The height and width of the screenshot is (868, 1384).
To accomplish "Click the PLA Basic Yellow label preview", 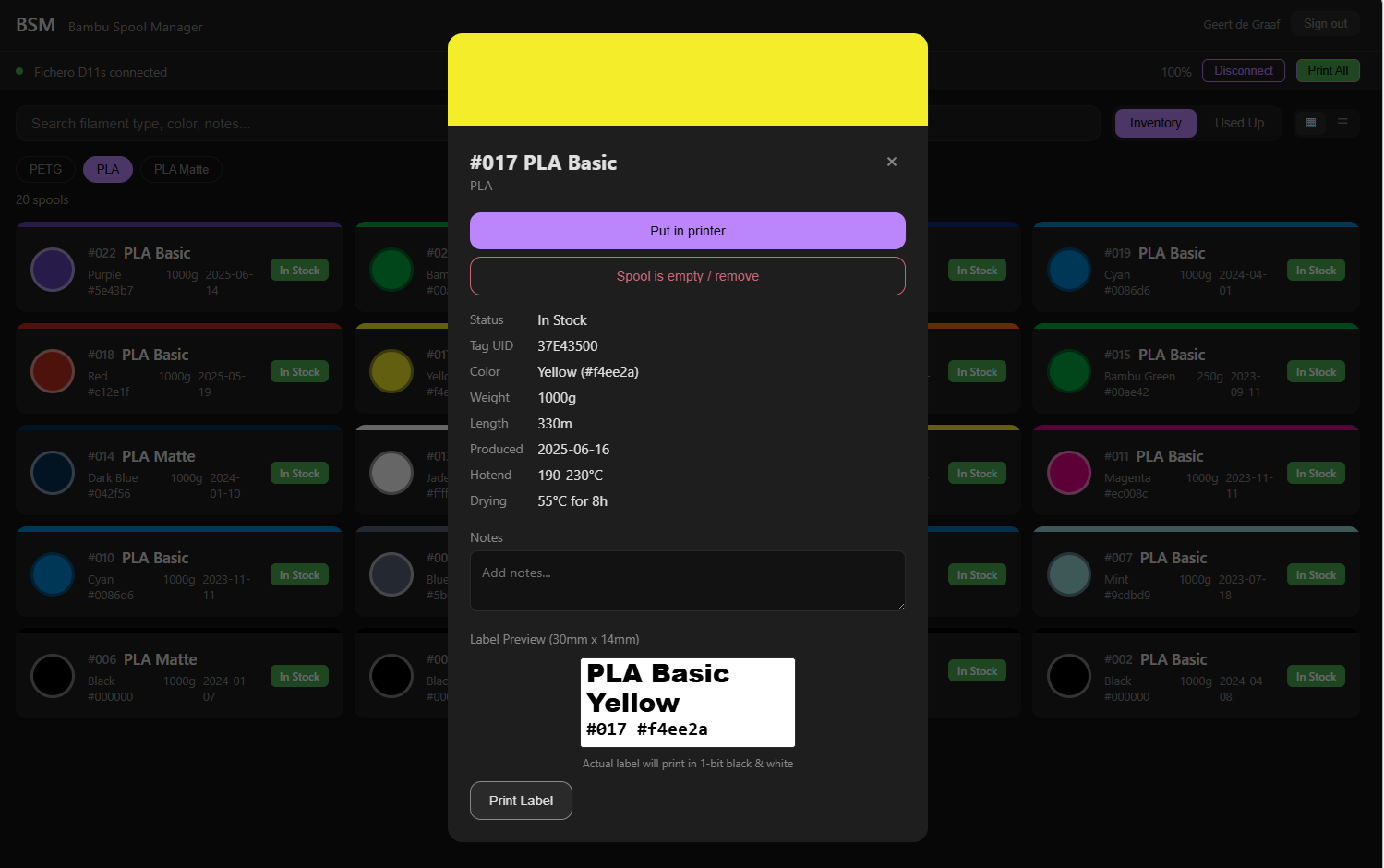I will [x=688, y=703].
